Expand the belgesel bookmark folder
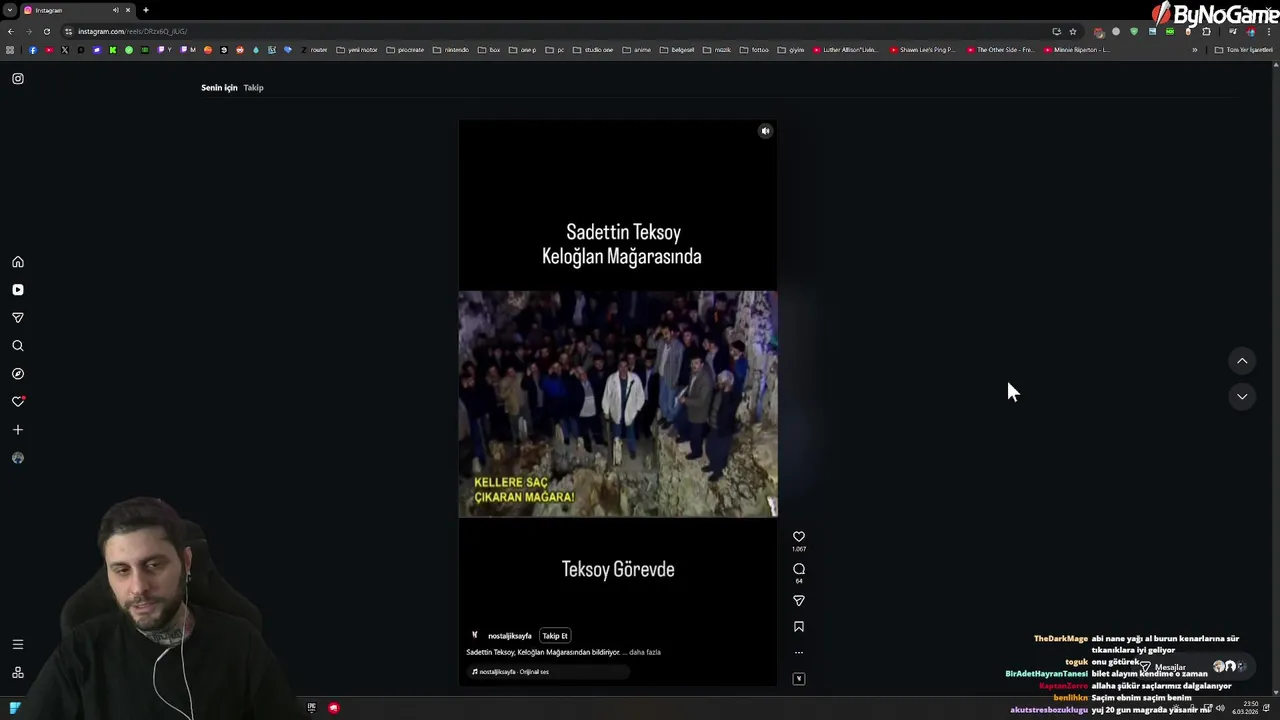The width and height of the screenshot is (1280, 720). coord(677,50)
